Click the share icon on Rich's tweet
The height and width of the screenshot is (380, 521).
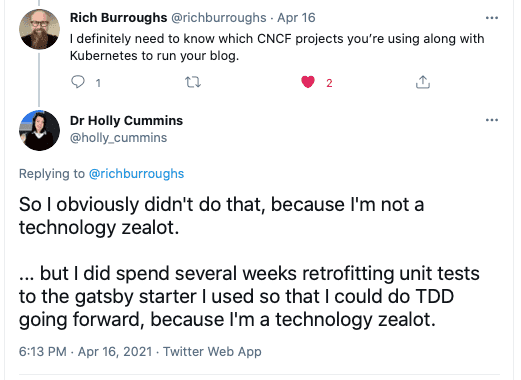423,82
